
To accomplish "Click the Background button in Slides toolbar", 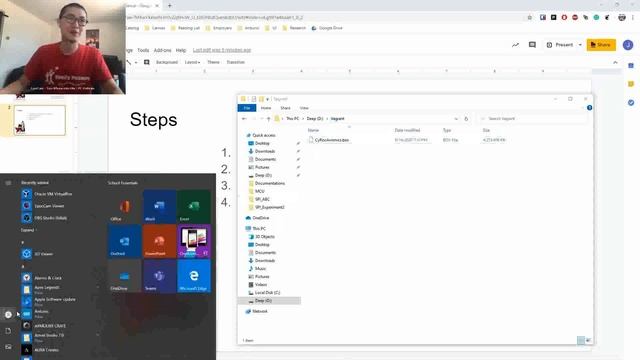I will click(x=167, y=62).
